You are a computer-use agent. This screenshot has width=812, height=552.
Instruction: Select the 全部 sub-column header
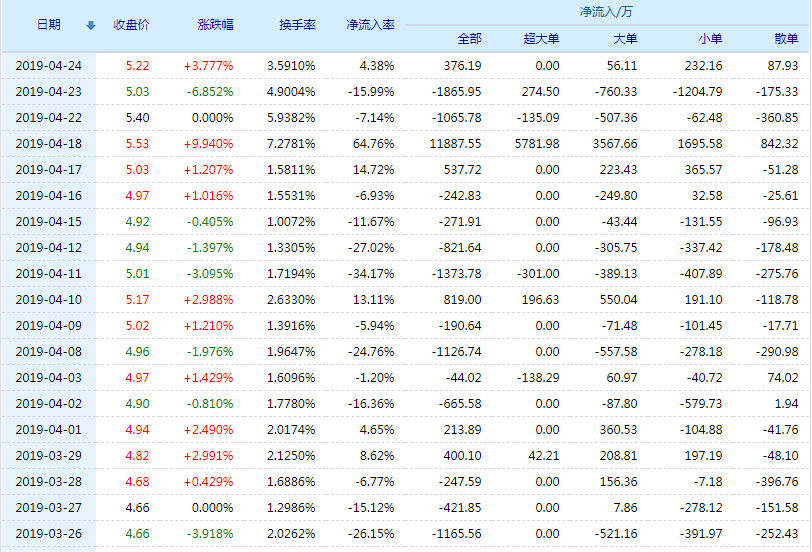[x=468, y=39]
